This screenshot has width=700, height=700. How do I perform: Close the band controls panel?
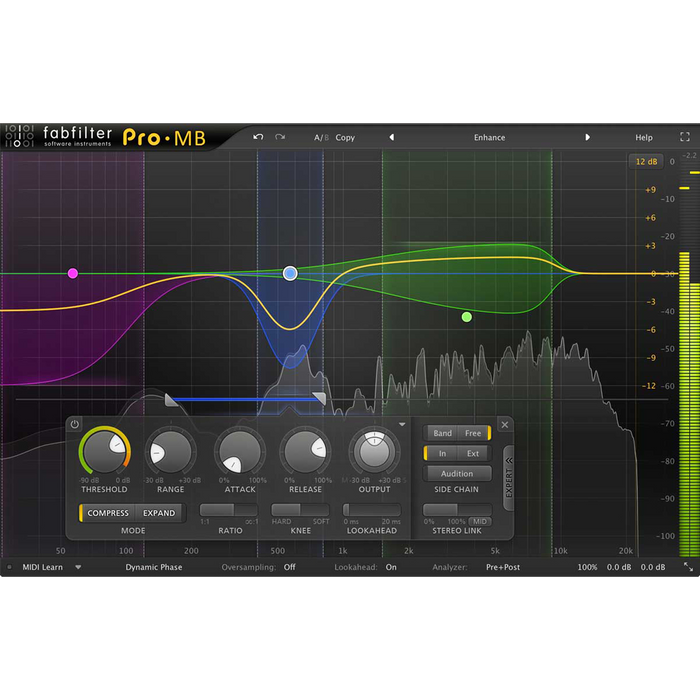pos(505,425)
